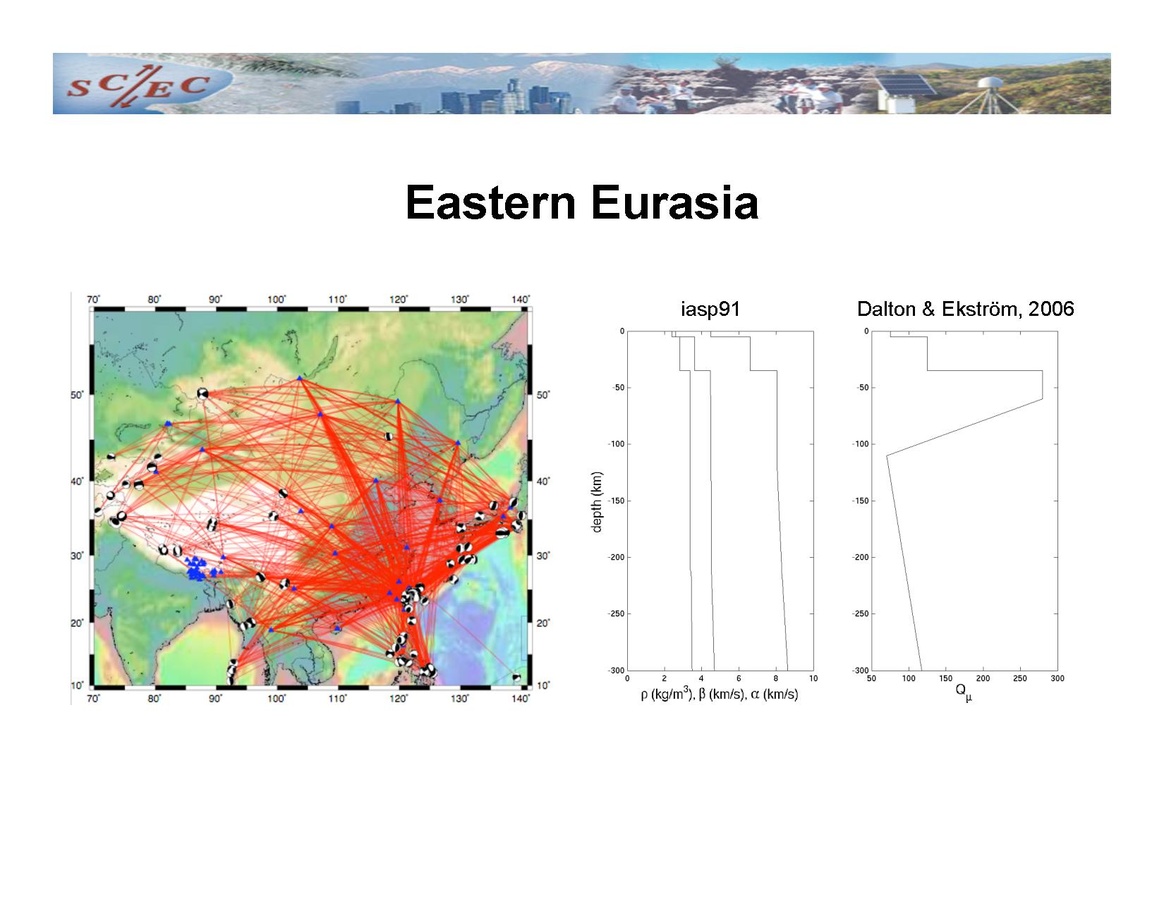
Task: Click the blue triangle station cluster near 87° longitude
Action: (x=198, y=569)
